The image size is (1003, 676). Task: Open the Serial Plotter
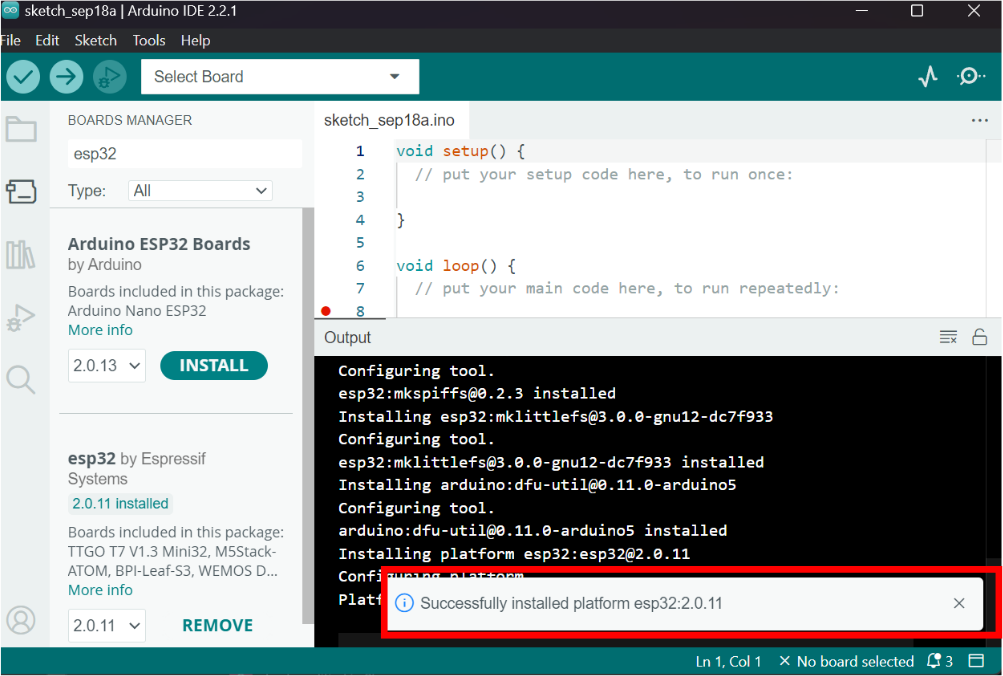pyautogui.click(x=928, y=77)
